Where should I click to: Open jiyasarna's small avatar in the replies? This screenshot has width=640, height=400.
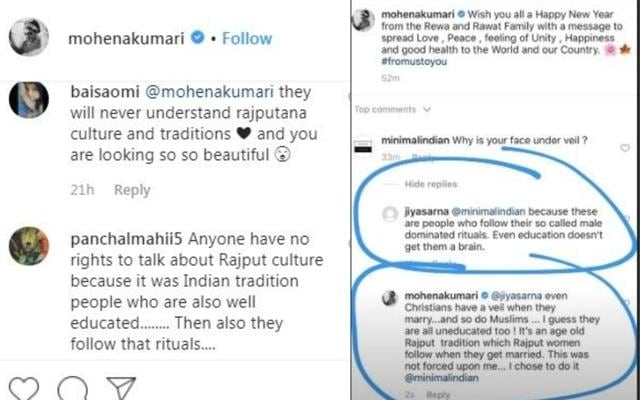point(390,213)
